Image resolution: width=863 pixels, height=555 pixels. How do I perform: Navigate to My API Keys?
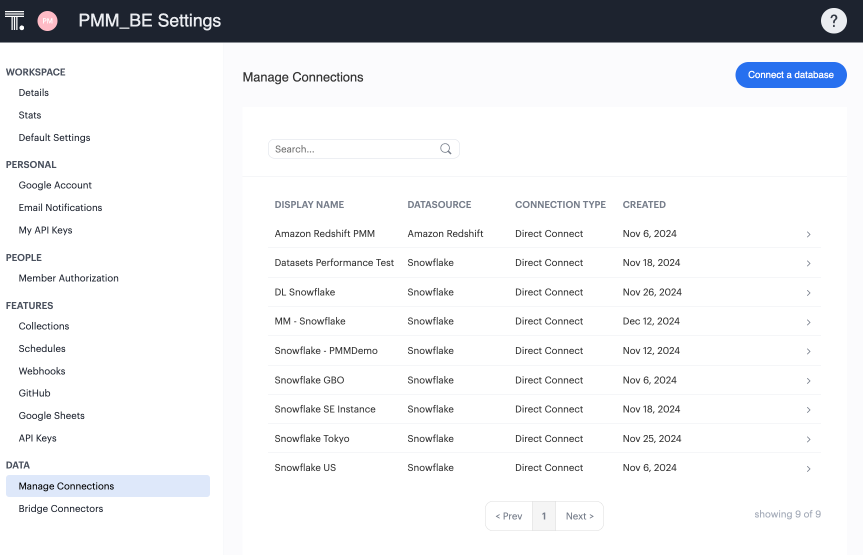tap(45, 230)
